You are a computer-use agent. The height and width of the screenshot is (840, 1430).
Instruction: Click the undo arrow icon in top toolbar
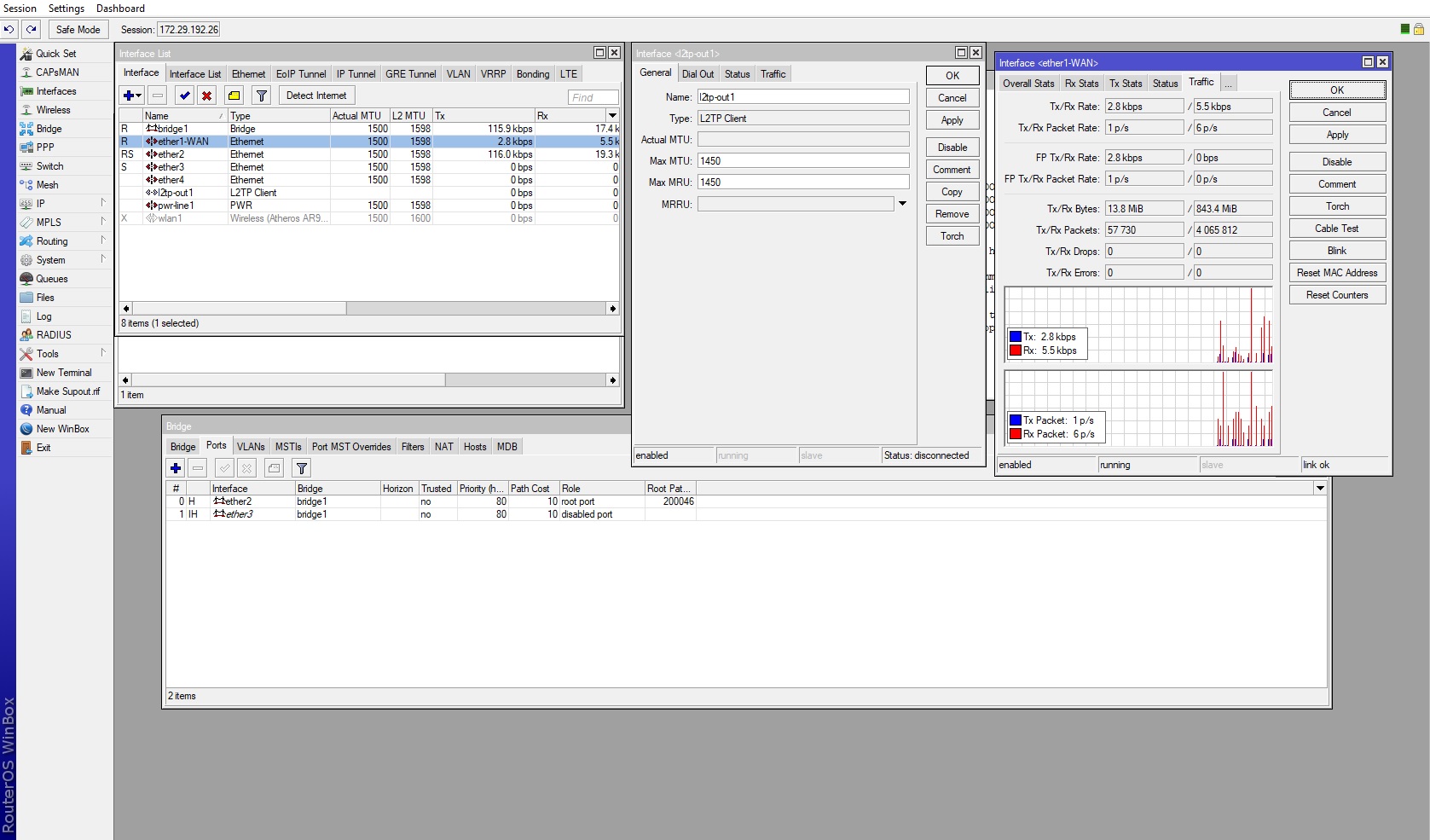[9, 29]
